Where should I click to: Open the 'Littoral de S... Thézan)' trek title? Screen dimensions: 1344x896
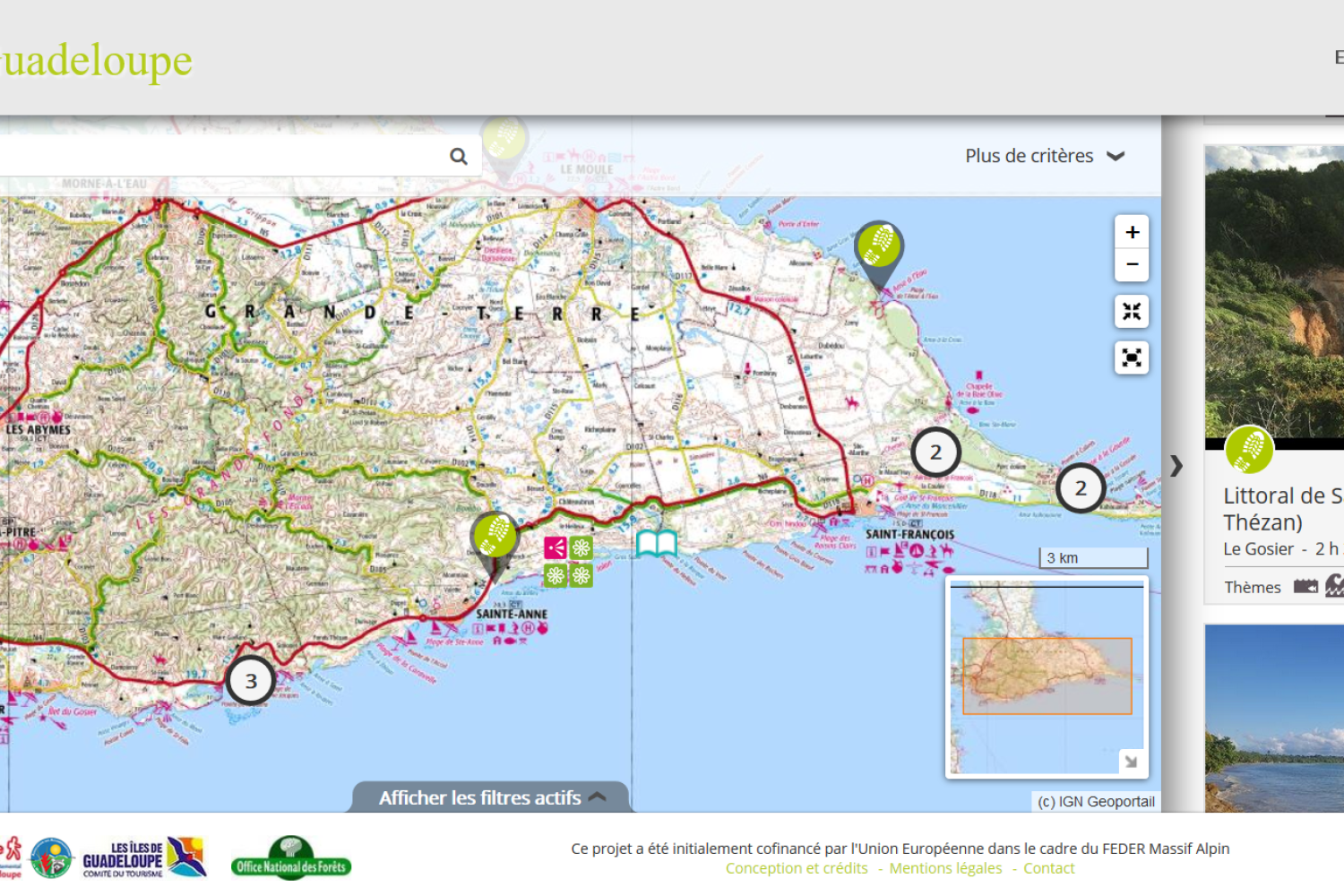click(x=1283, y=509)
